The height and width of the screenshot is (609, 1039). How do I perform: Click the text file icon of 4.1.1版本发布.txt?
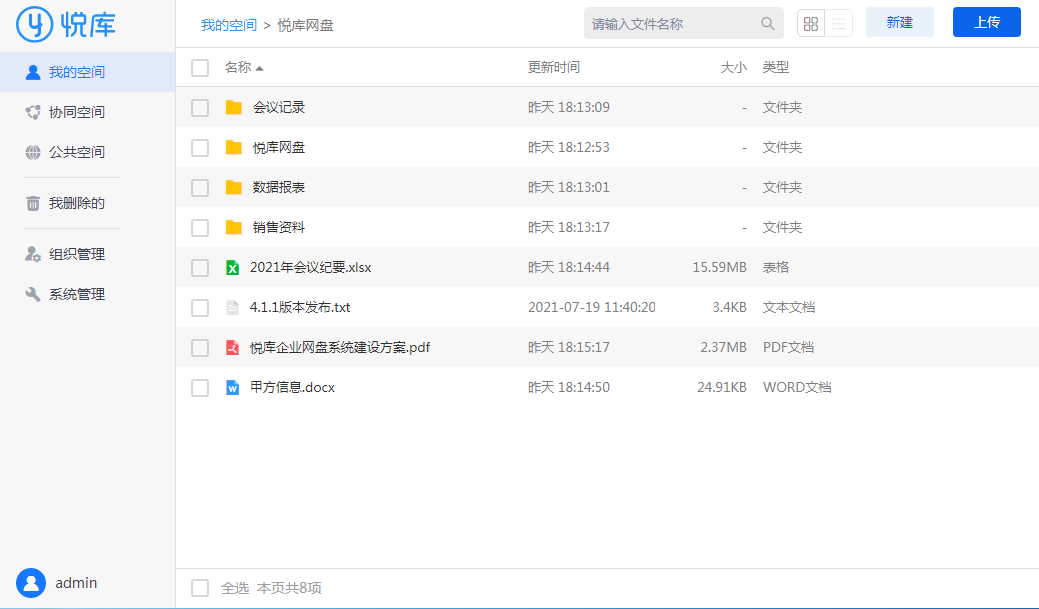(232, 307)
